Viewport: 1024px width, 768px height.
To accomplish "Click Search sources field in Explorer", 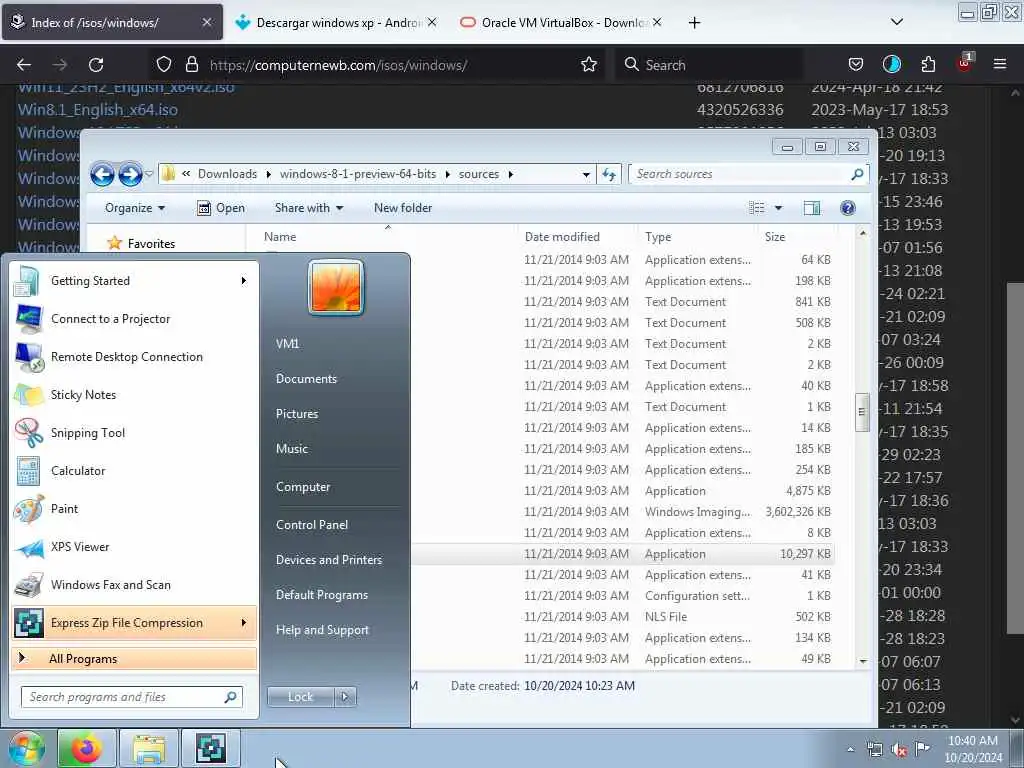I will pyautogui.click(x=748, y=174).
